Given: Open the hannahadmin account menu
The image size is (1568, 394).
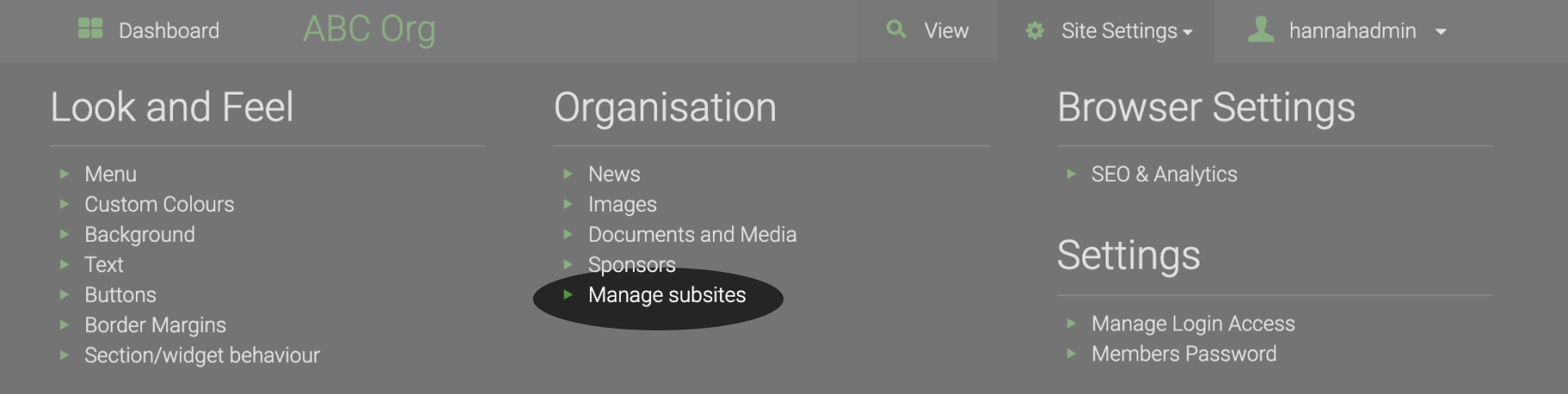Looking at the screenshot, I should click(x=1352, y=31).
